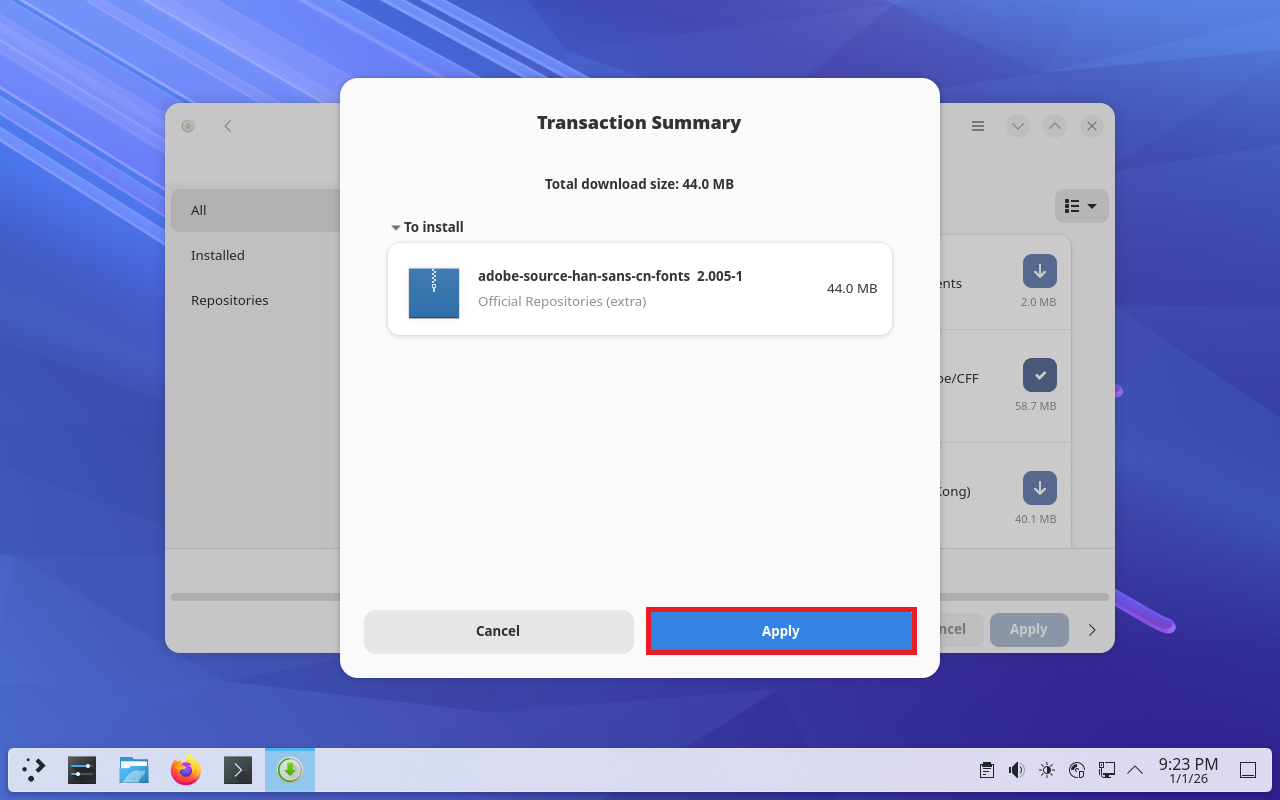
Task: Open the file manager from taskbar
Action: (134, 770)
